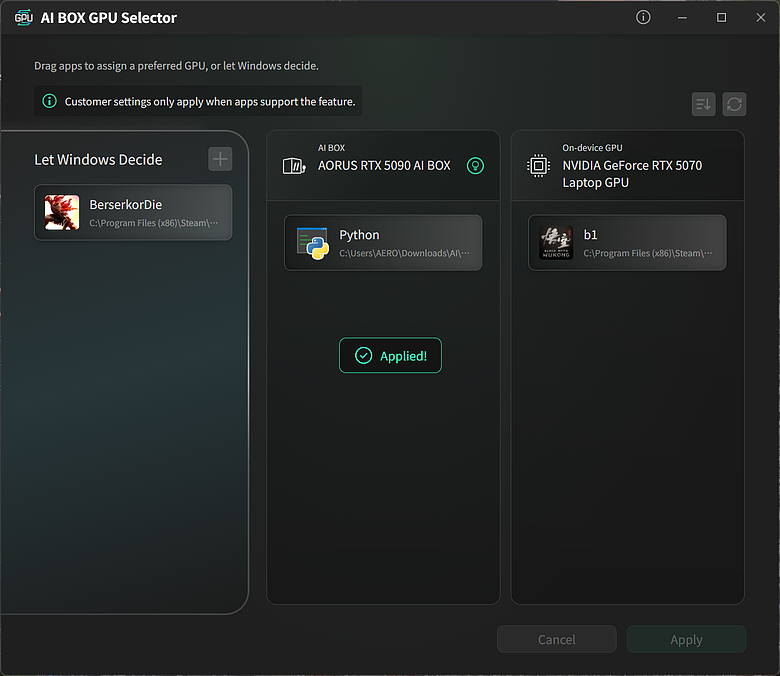Click the Apply button
780x676 pixels.
point(686,639)
